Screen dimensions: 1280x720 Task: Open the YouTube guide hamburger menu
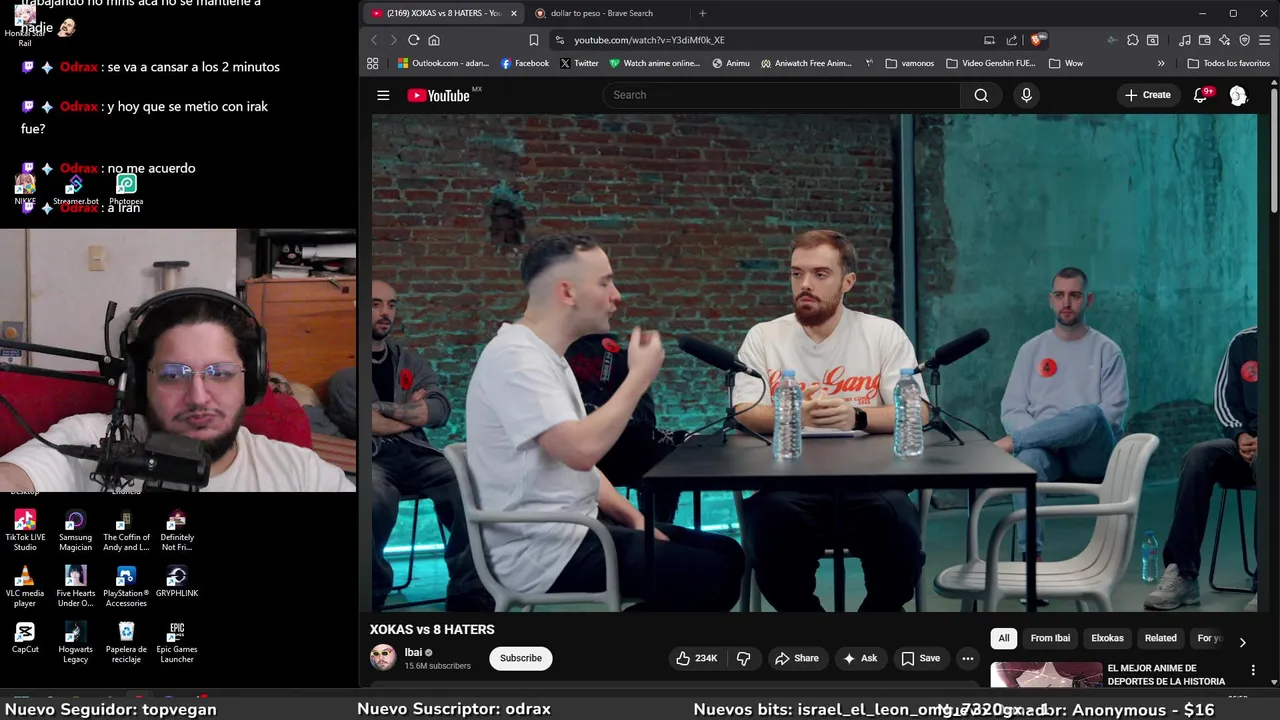pos(383,95)
